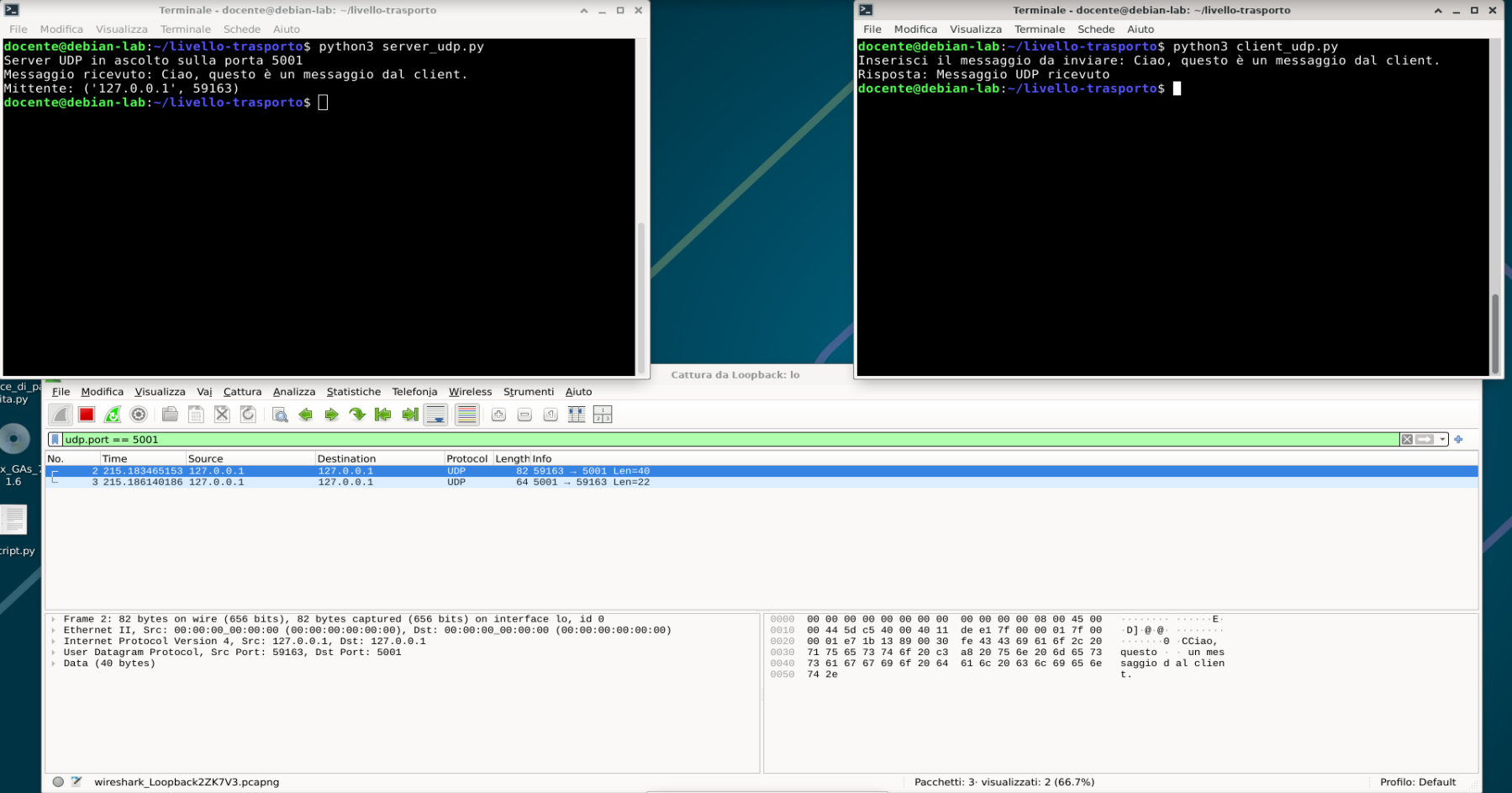Expand Internet Protocol Version 4 row
Screen dimensions: 1512x793
54,641
